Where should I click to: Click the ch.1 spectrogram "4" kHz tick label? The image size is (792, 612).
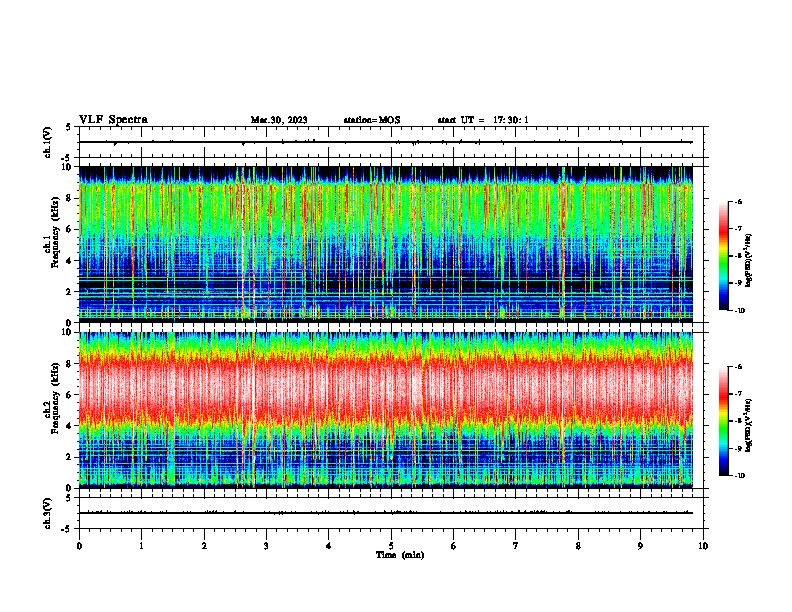click(x=70, y=261)
